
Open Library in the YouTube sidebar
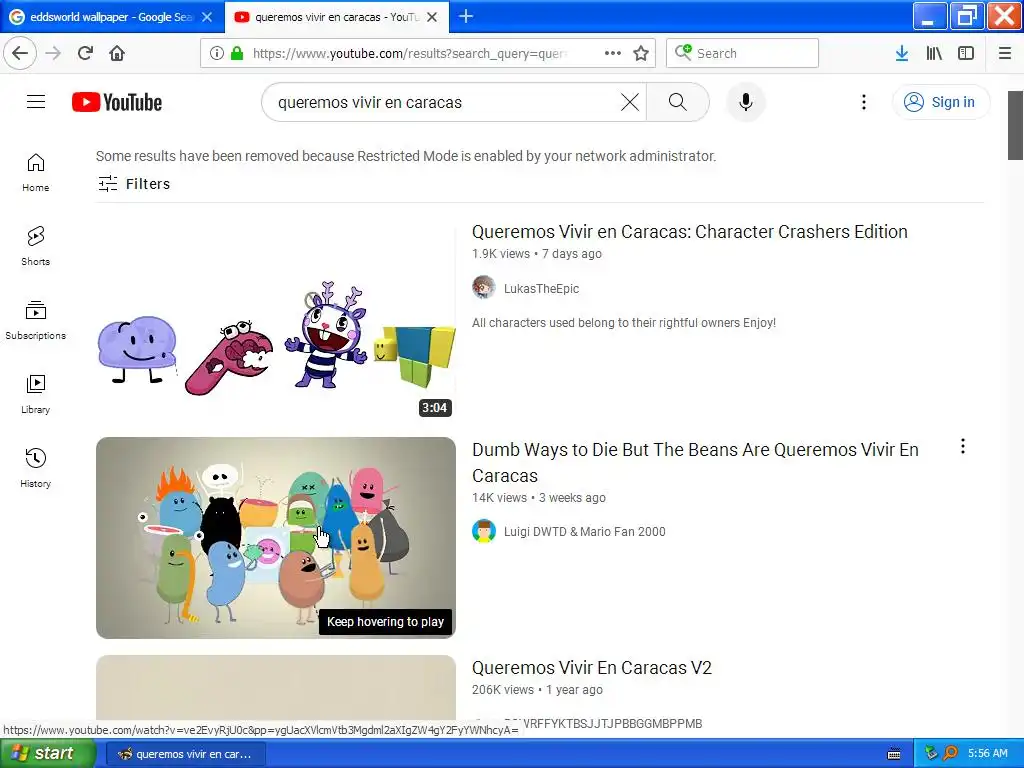35,394
